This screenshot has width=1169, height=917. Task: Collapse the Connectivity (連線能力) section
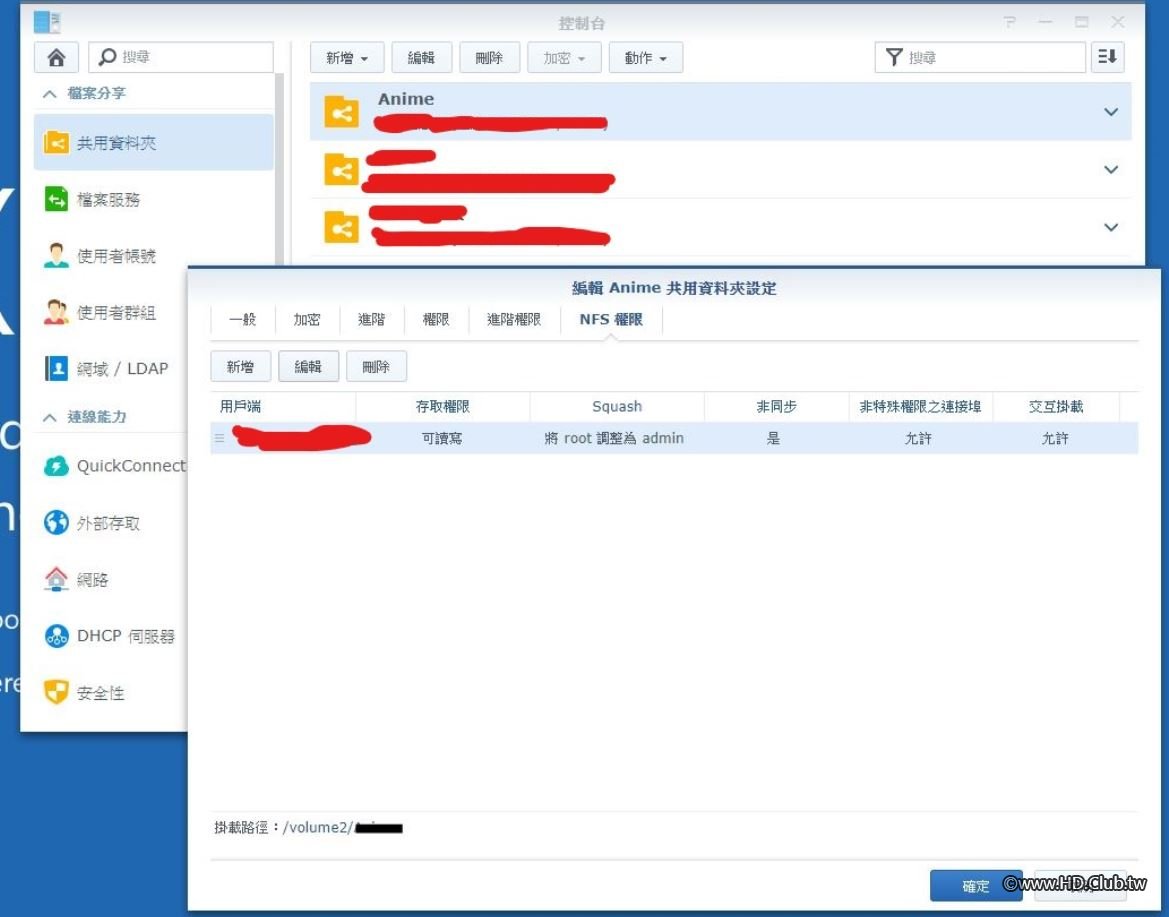pyautogui.click(x=50, y=417)
